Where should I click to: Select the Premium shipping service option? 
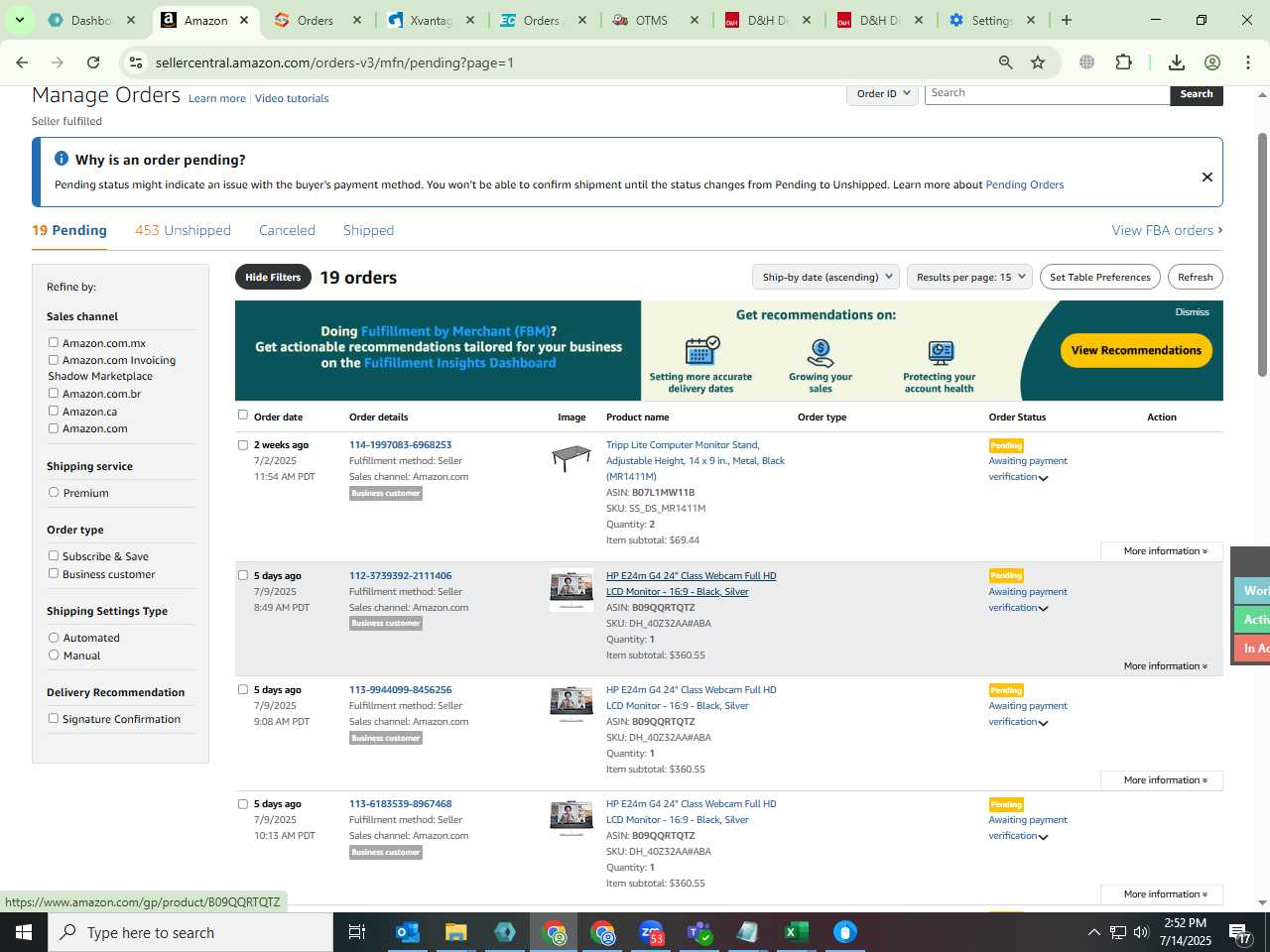(54, 493)
